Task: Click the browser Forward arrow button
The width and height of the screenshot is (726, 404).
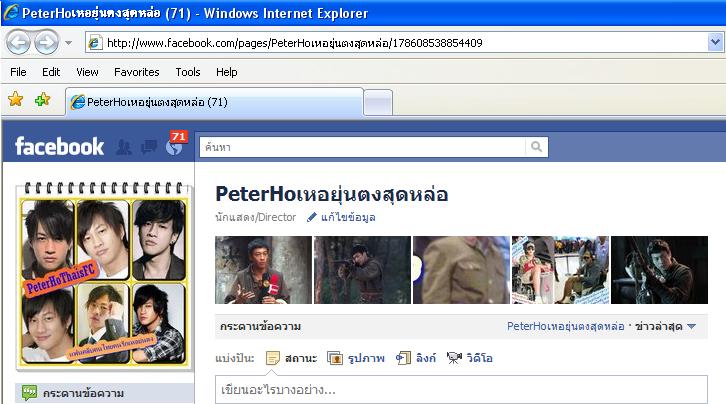Action: click(x=46, y=43)
